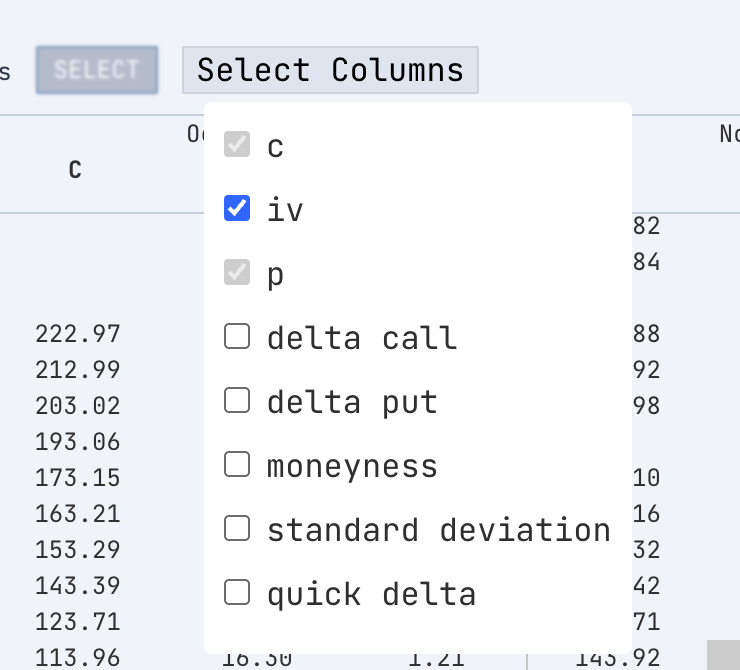Viewport: 740px width, 670px height.
Task: Enable the delta call checkbox
Action: (x=237, y=337)
